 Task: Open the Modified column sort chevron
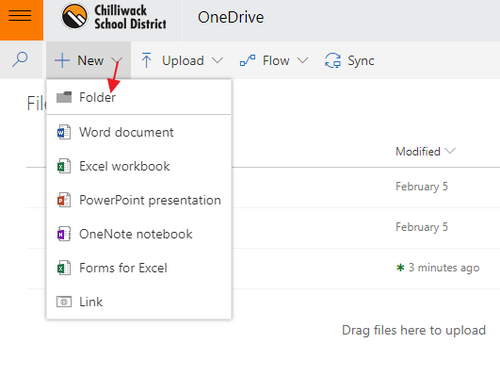tap(450, 151)
